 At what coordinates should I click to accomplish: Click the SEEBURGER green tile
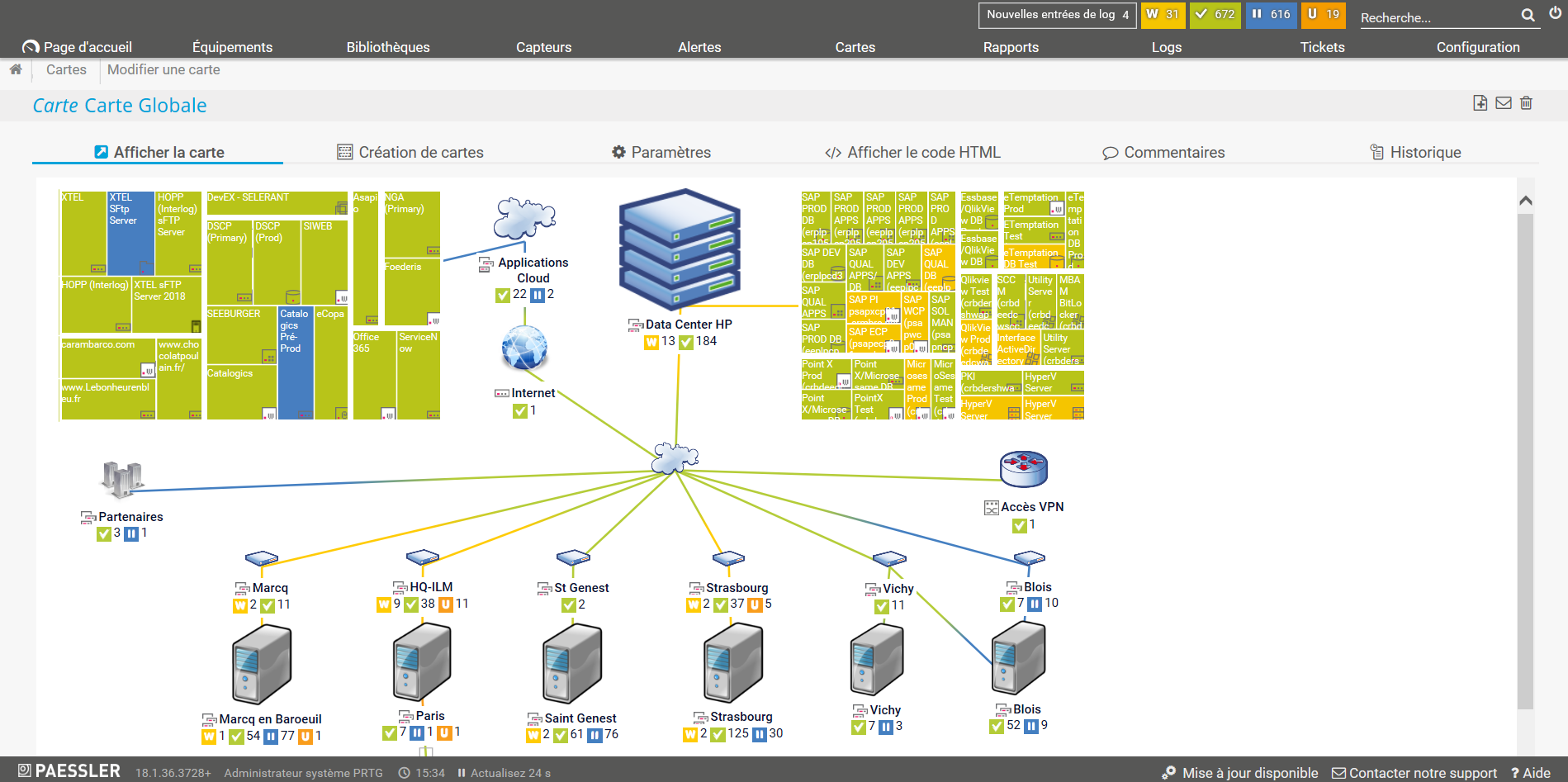tap(241, 335)
